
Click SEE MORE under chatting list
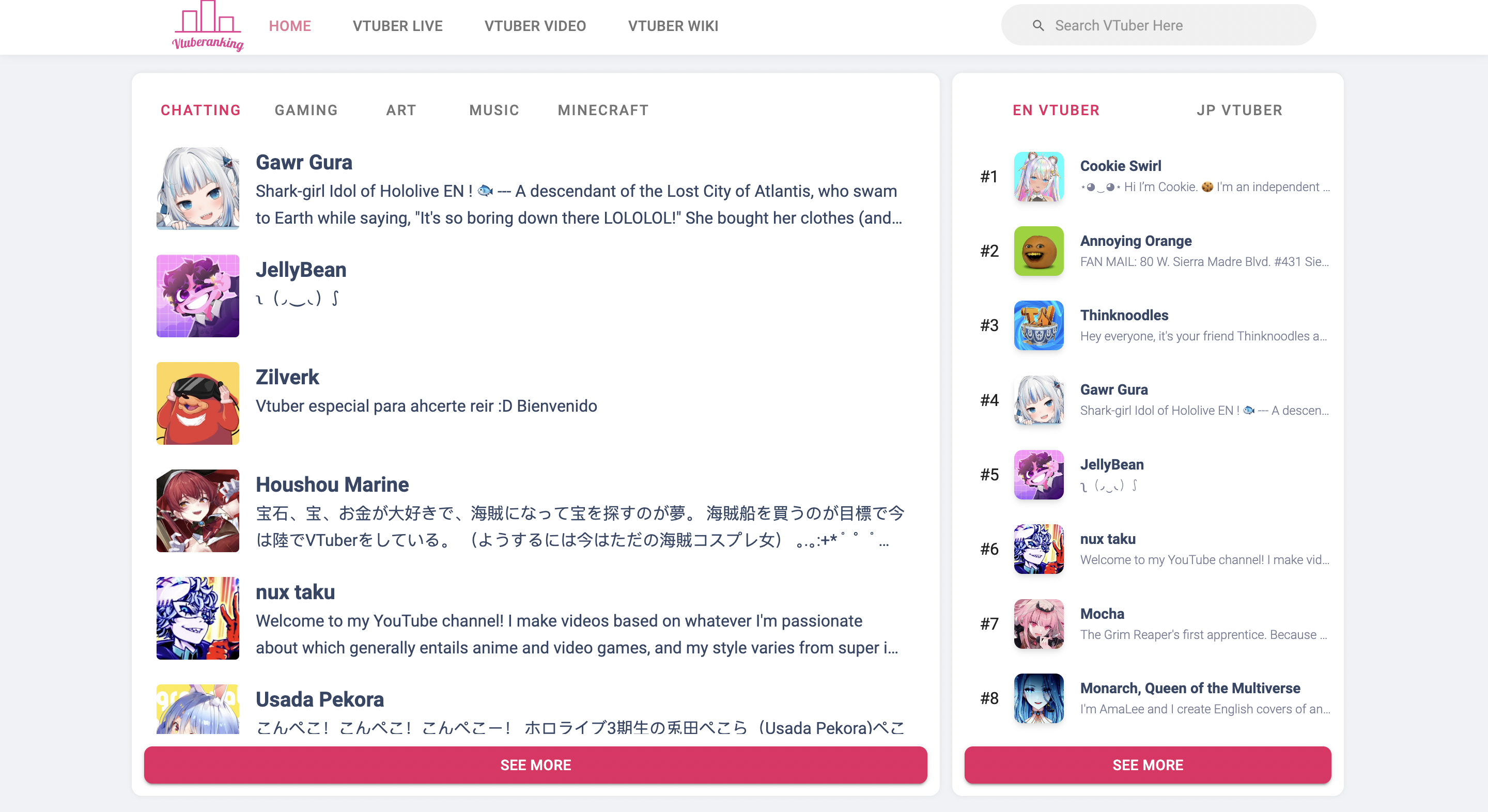[535, 764]
